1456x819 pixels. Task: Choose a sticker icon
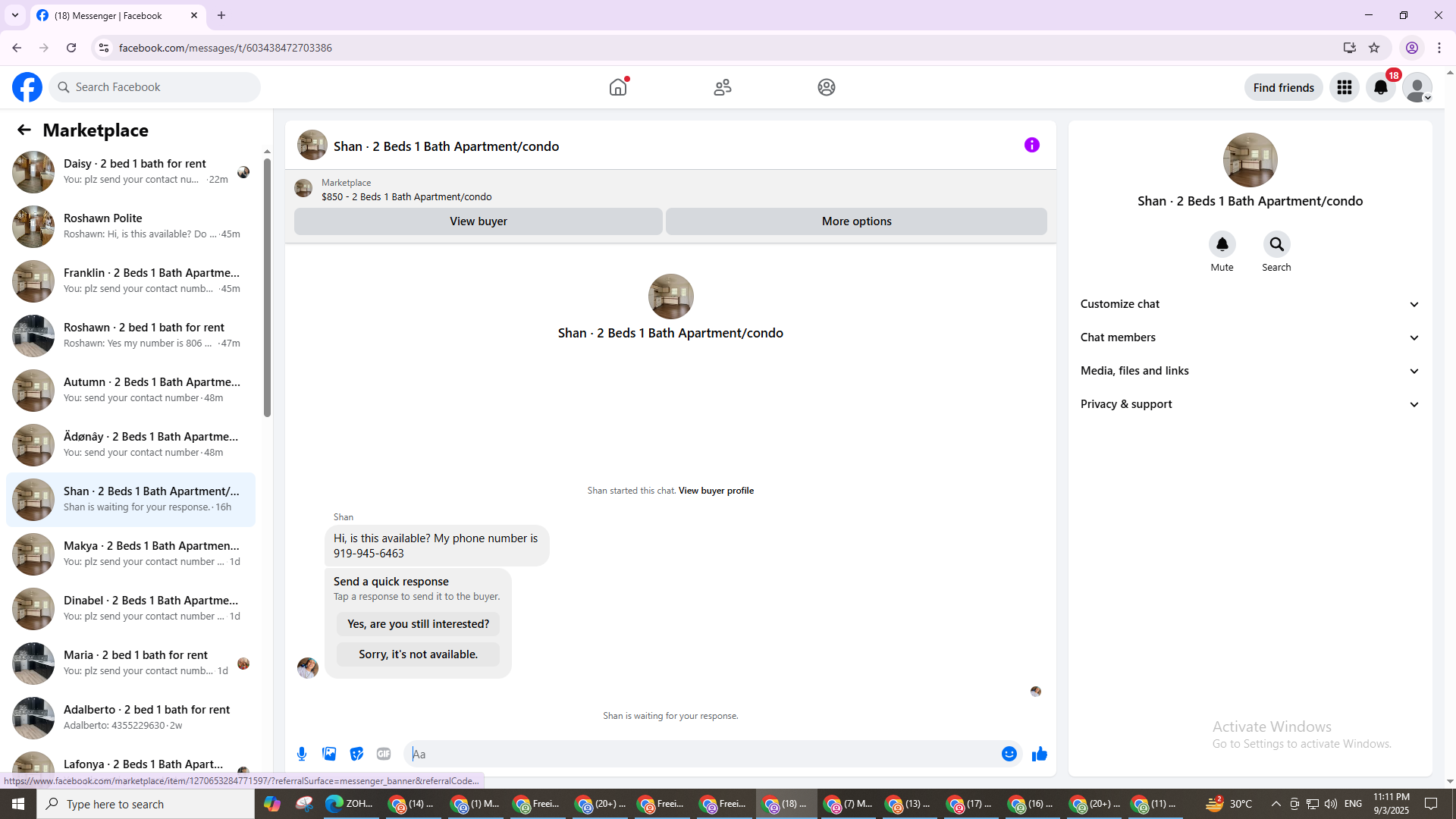pos(356,754)
